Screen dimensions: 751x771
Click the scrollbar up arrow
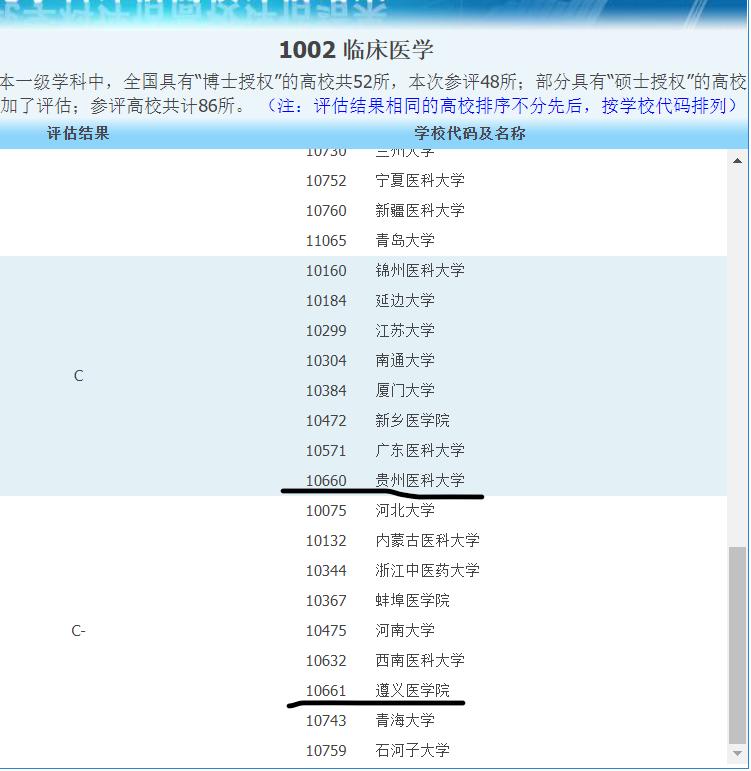tap(737, 161)
